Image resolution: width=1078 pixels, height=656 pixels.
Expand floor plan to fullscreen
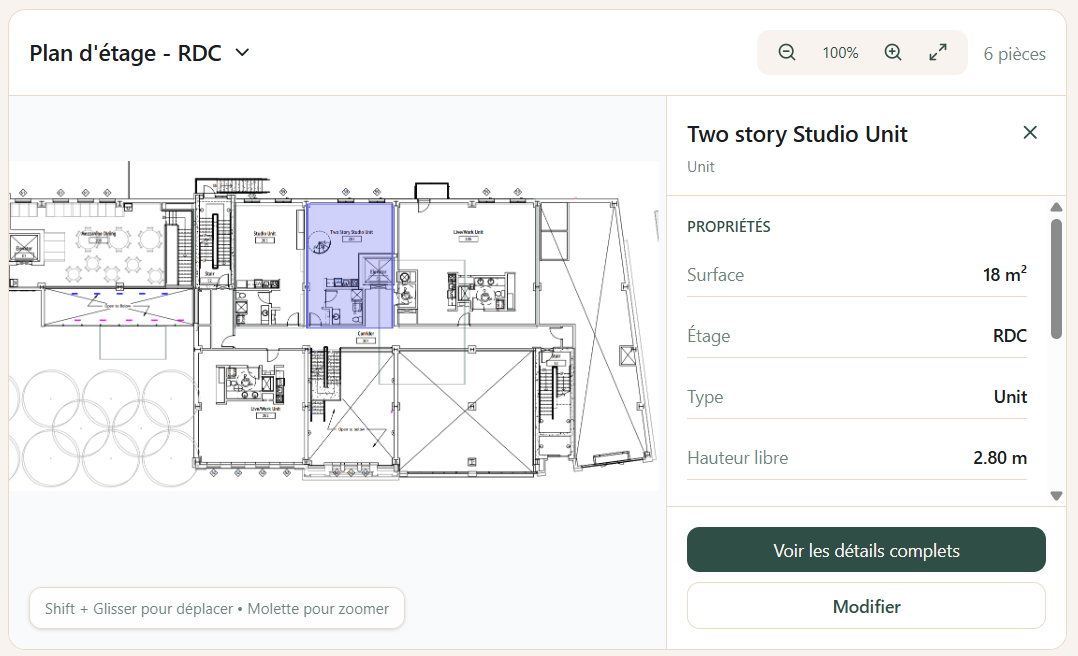tap(938, 52)
